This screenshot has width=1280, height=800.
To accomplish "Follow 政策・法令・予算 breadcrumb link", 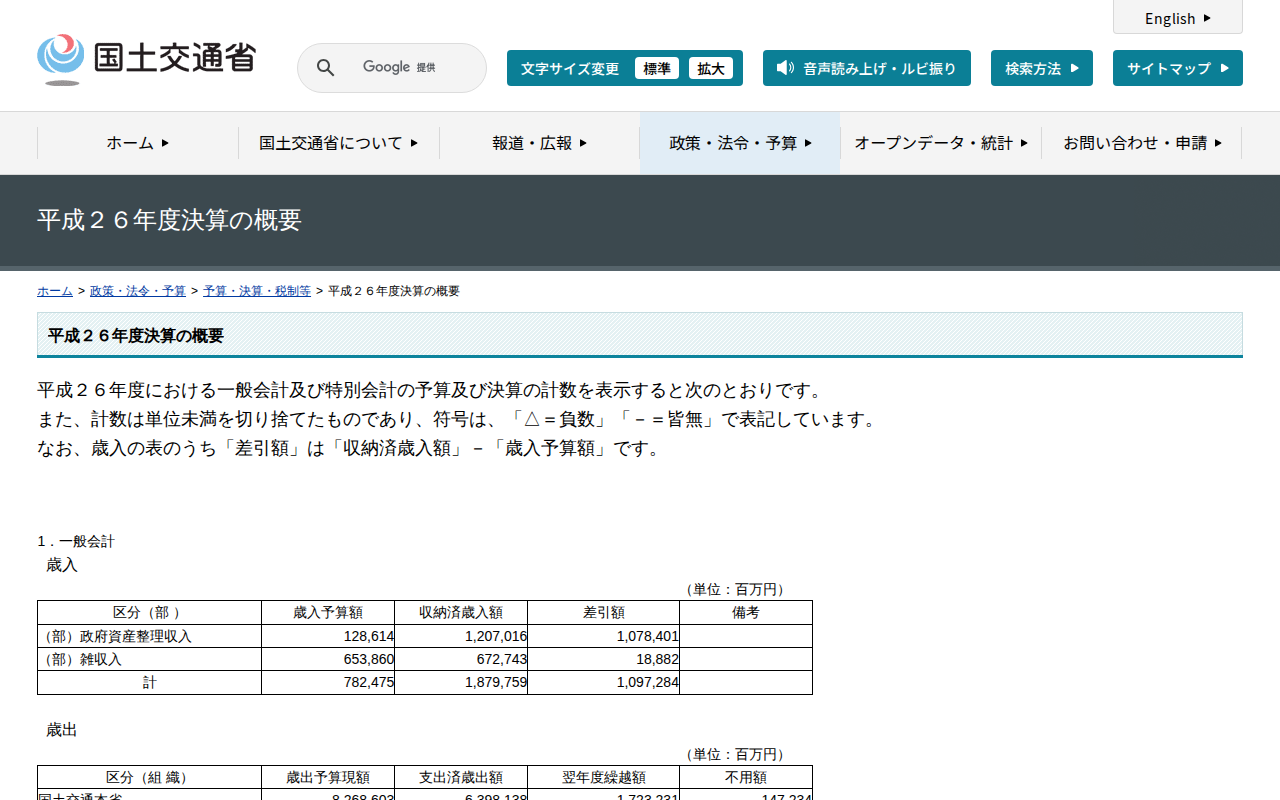I will (138, 291).
